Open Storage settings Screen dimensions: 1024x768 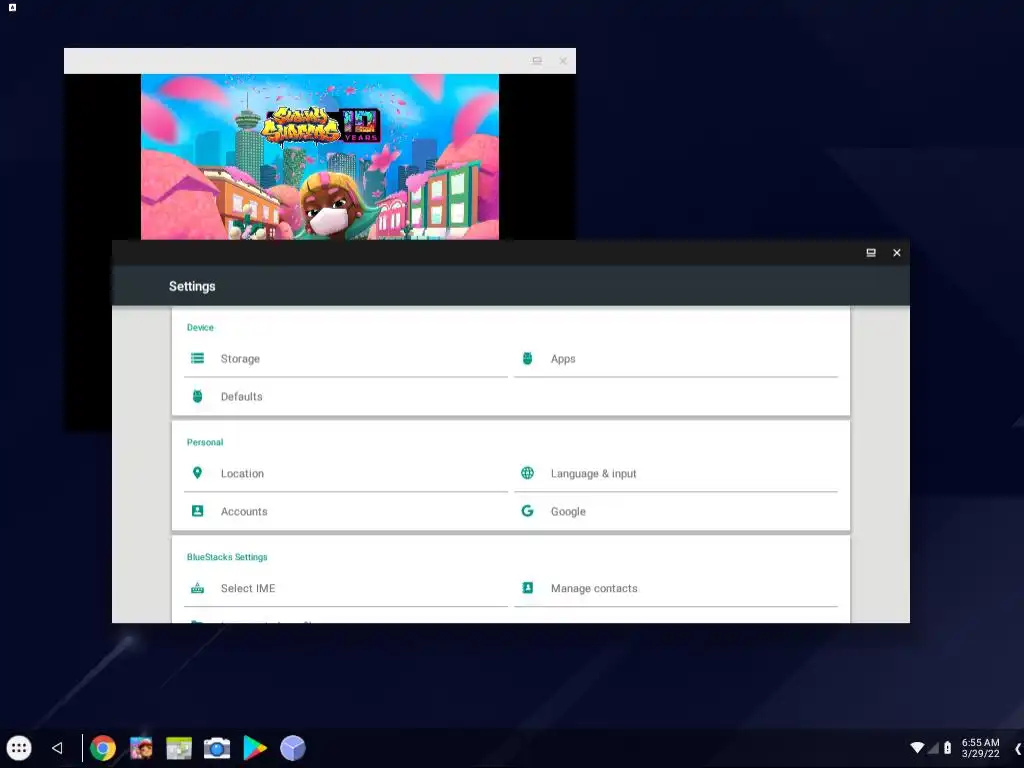pos(345,359)
